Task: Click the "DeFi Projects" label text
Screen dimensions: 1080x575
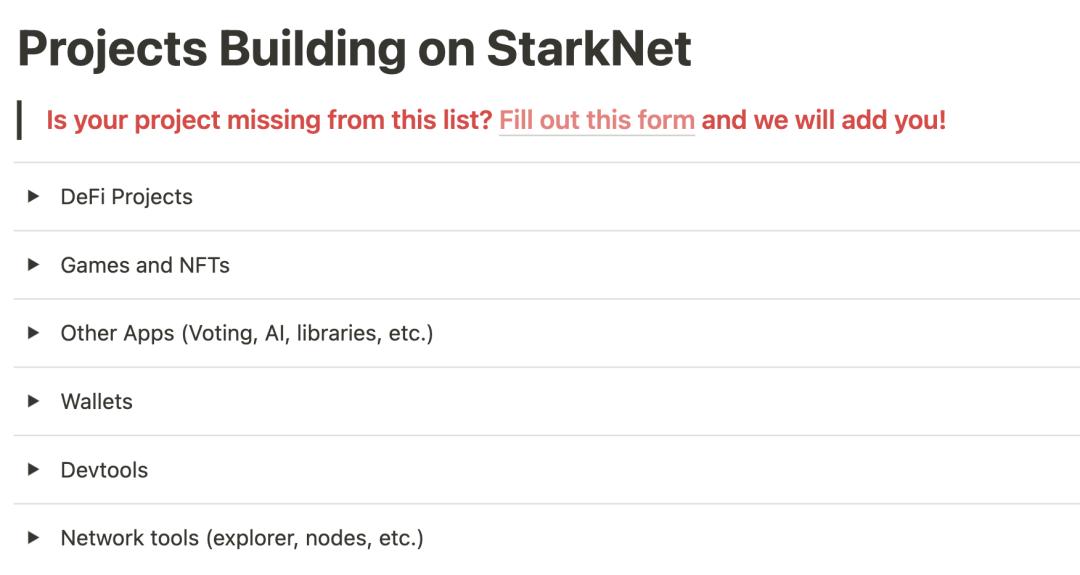Action: tap(126, 197)
